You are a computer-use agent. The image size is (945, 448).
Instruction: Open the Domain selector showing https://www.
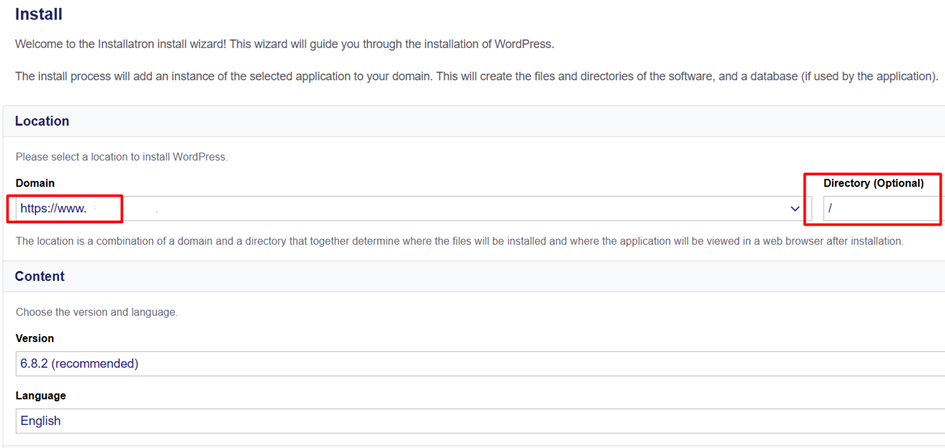(x=400, y=209)
